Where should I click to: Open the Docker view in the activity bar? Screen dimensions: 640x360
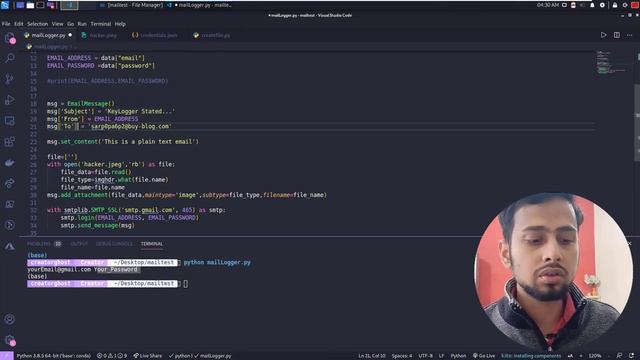click(9, 162)
